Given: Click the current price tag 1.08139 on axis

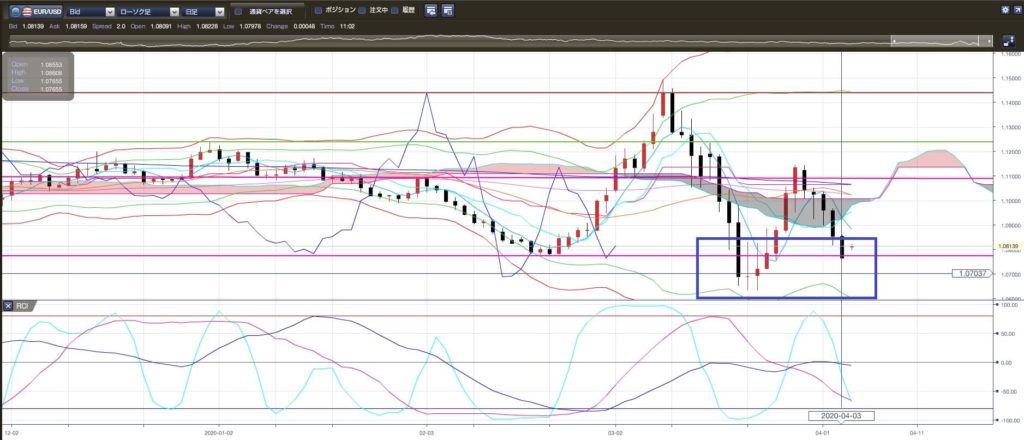Looking at the screenshot, I should [x=1008, y=247].
